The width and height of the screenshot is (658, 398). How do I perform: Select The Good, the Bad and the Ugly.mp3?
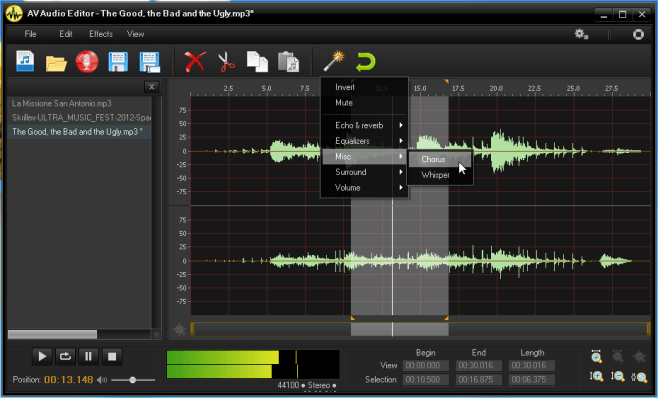click(x=79, y=132)
